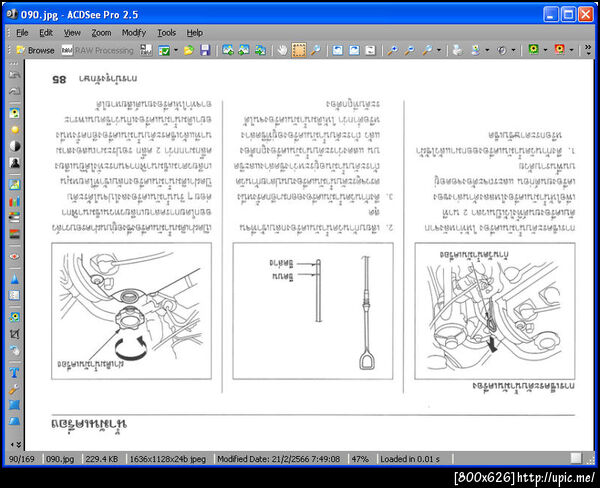Click the displayed manual page image
600x488 pixels.
click(309, 255)
